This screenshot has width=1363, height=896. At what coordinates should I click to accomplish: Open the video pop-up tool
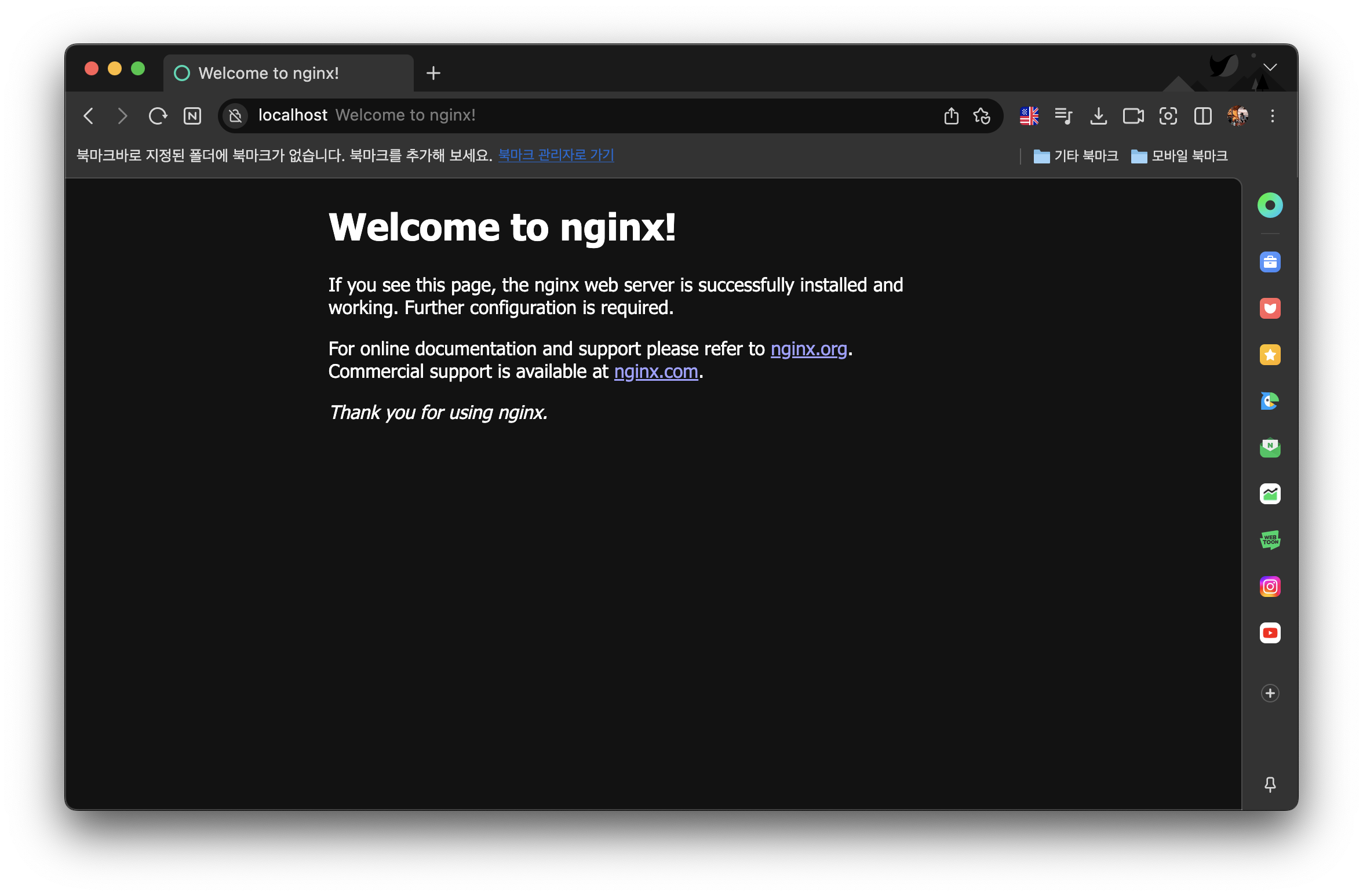tap(1134, 116)
